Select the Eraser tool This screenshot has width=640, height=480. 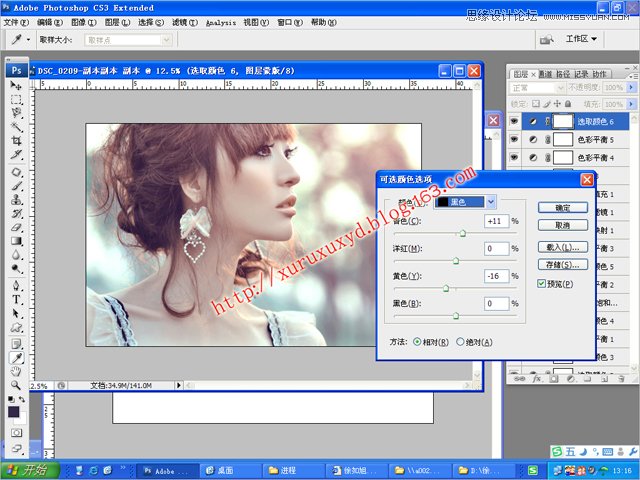coord(16,227)
